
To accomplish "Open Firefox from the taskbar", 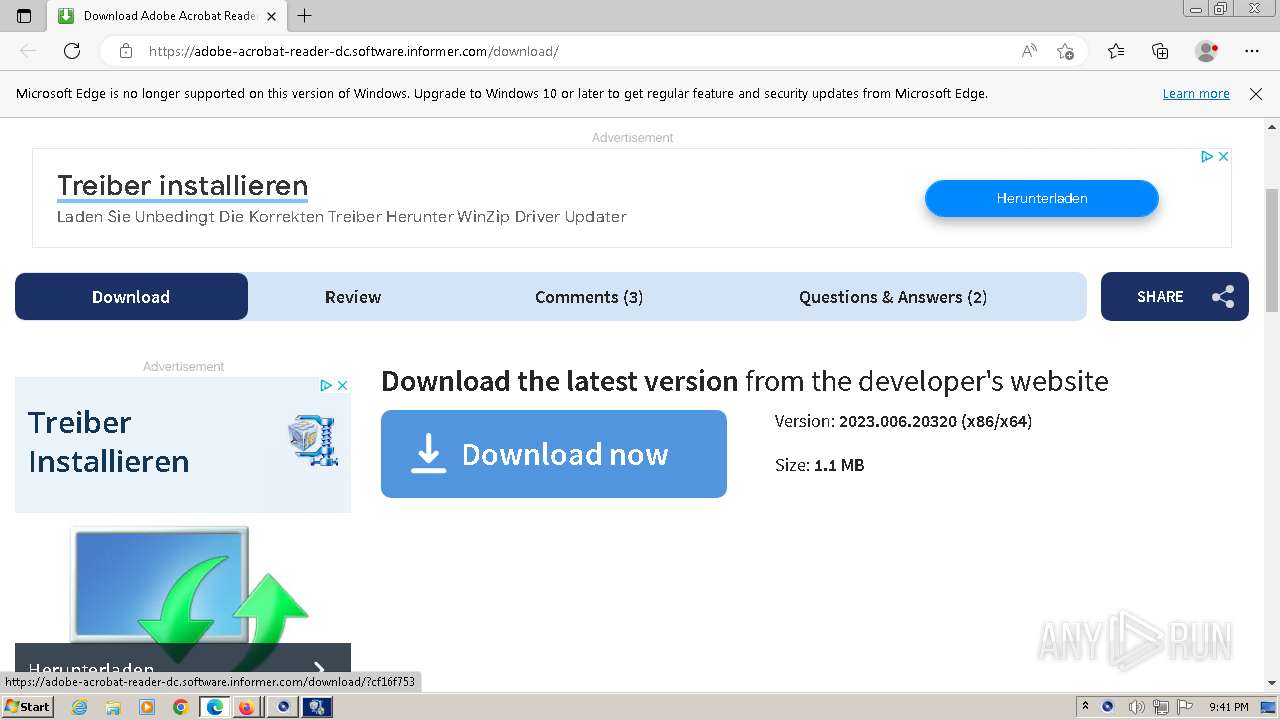I will pyautogui.click(x=247, y=707).
